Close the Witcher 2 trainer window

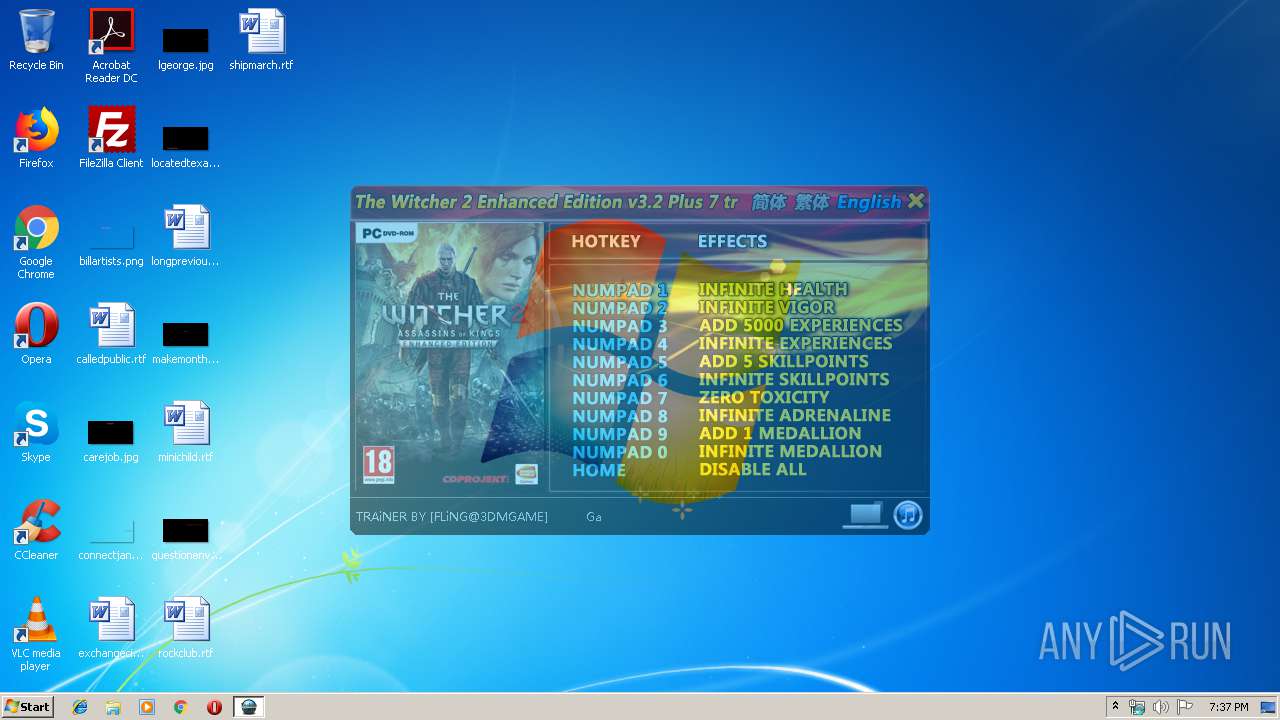(x=915, y=201)
